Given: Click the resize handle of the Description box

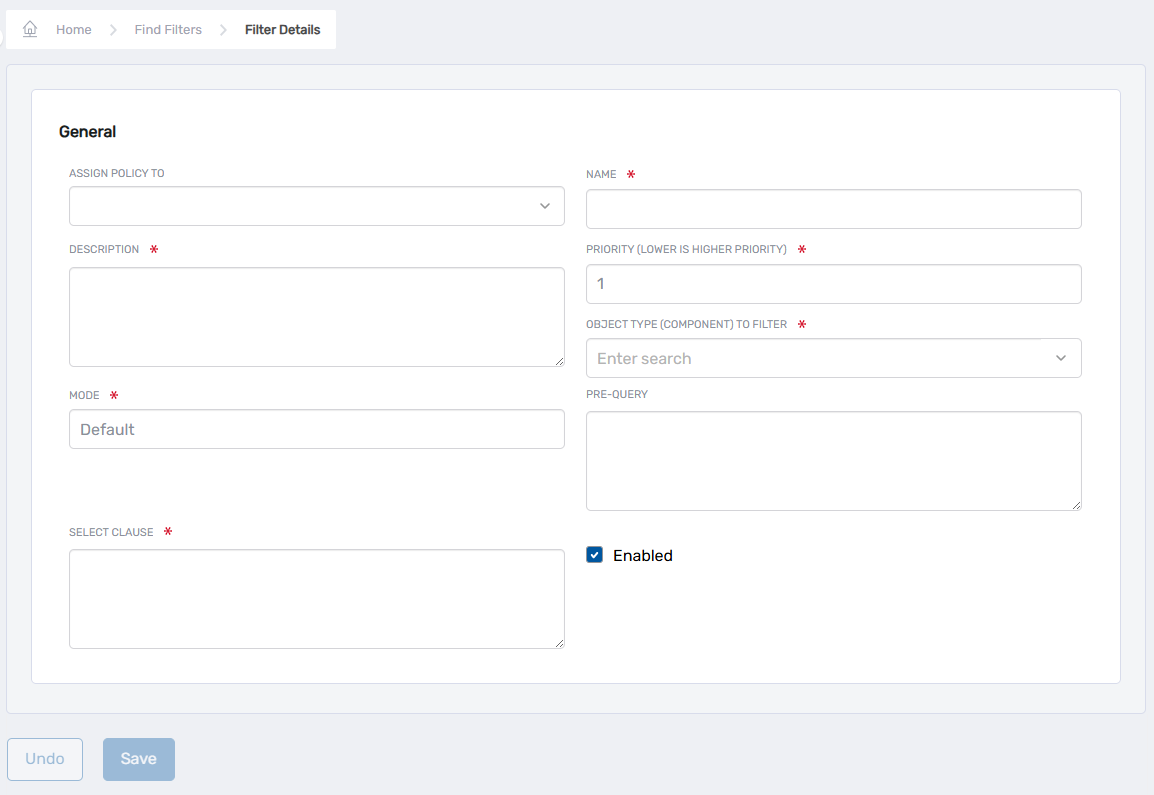Looking at the screenshot, I should click(x=560, y=363).
